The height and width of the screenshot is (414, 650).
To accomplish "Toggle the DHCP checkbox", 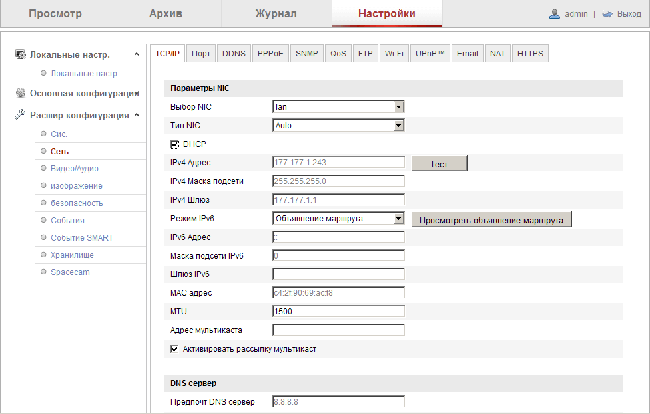I will [175, 144].
